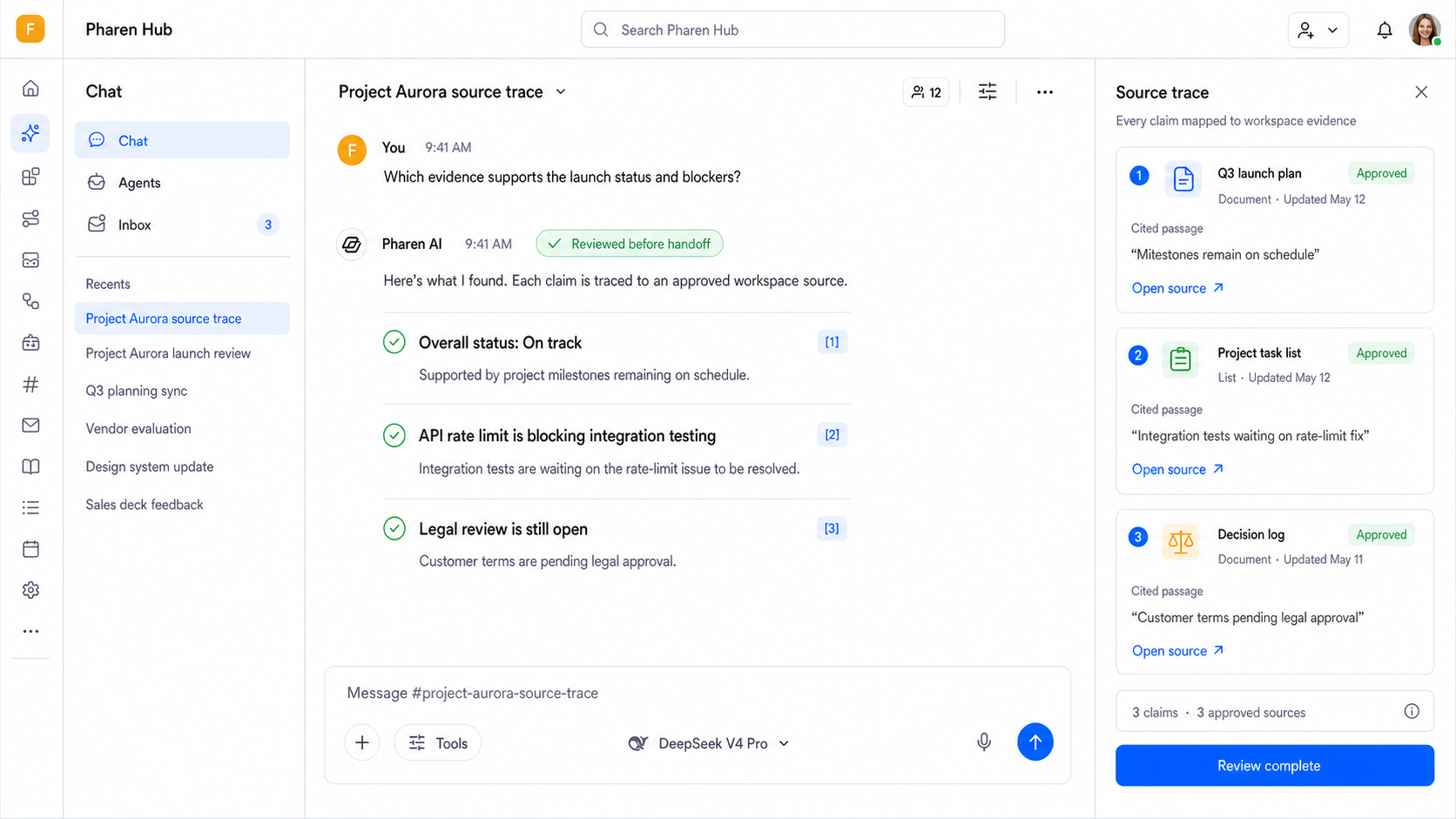Expand the DeepSeek V4 Pro model dropdown

click(709, 743)
